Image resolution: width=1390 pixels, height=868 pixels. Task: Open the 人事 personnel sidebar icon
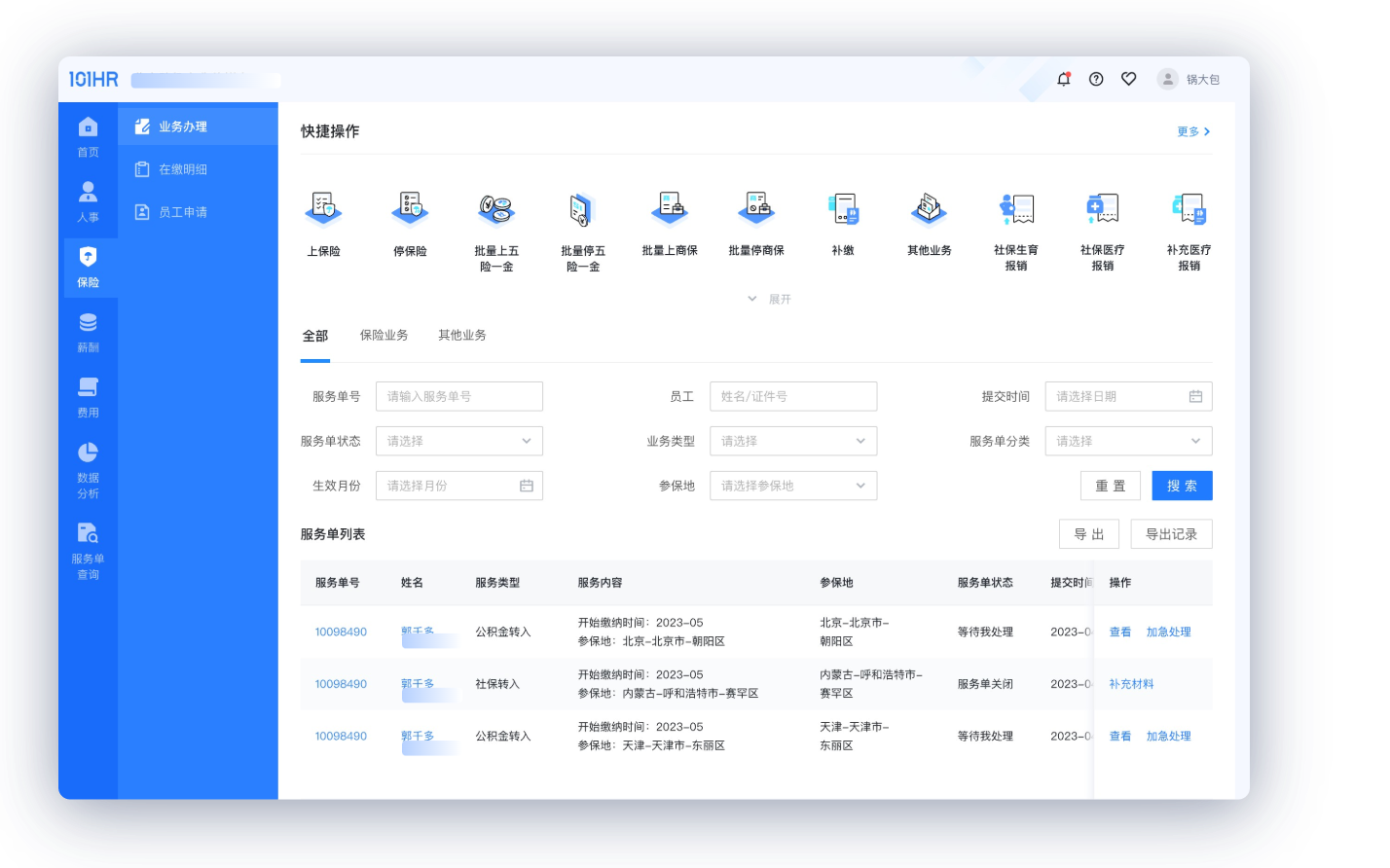[88, 192]
